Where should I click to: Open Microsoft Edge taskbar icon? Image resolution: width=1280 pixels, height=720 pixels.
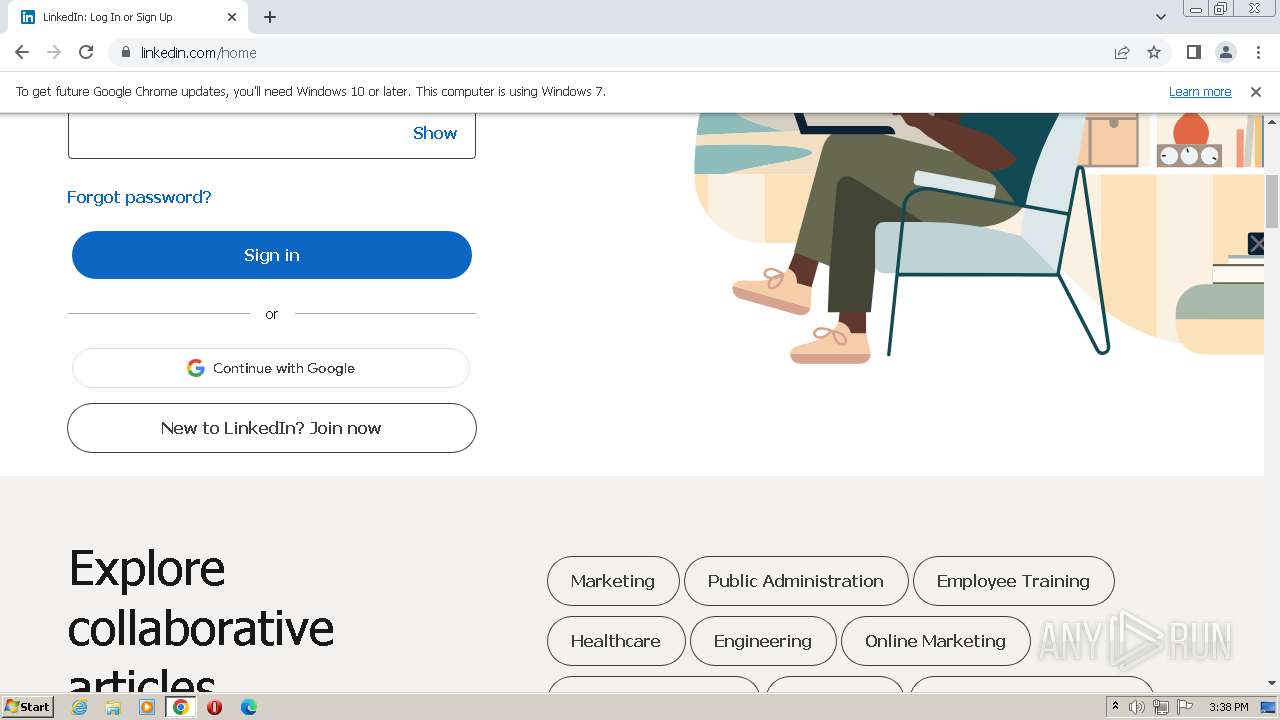[249, 707]
